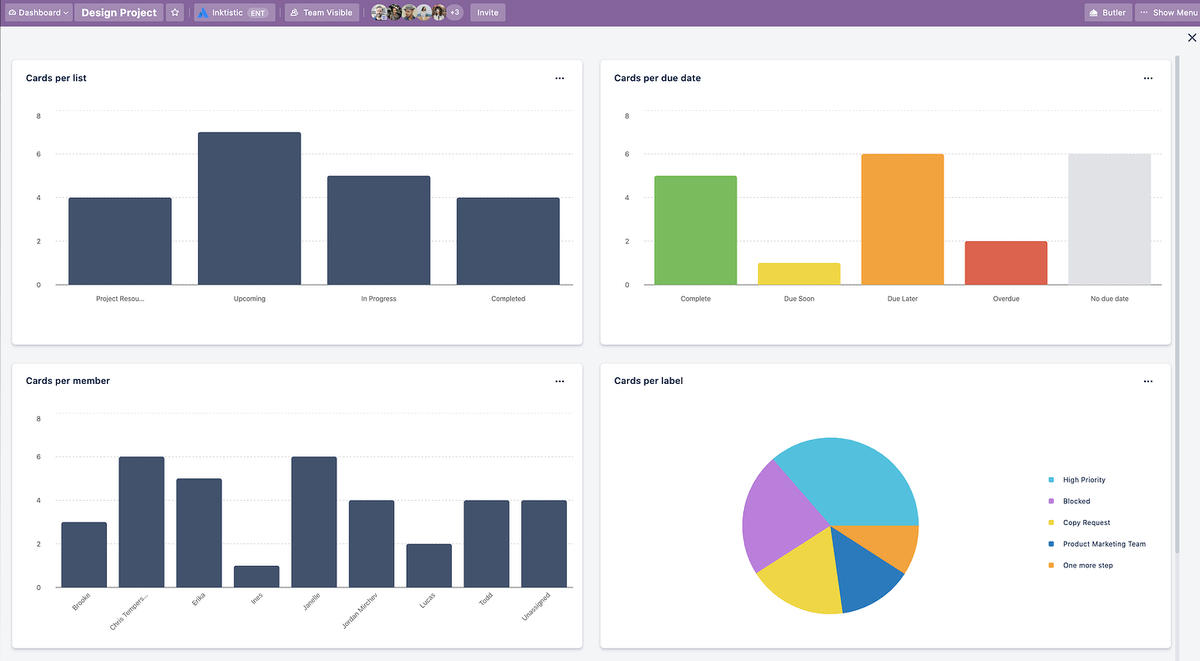Open the Butler automation panel
The width and height of the screenshot is (1200, 661).
pos(1107,13)
